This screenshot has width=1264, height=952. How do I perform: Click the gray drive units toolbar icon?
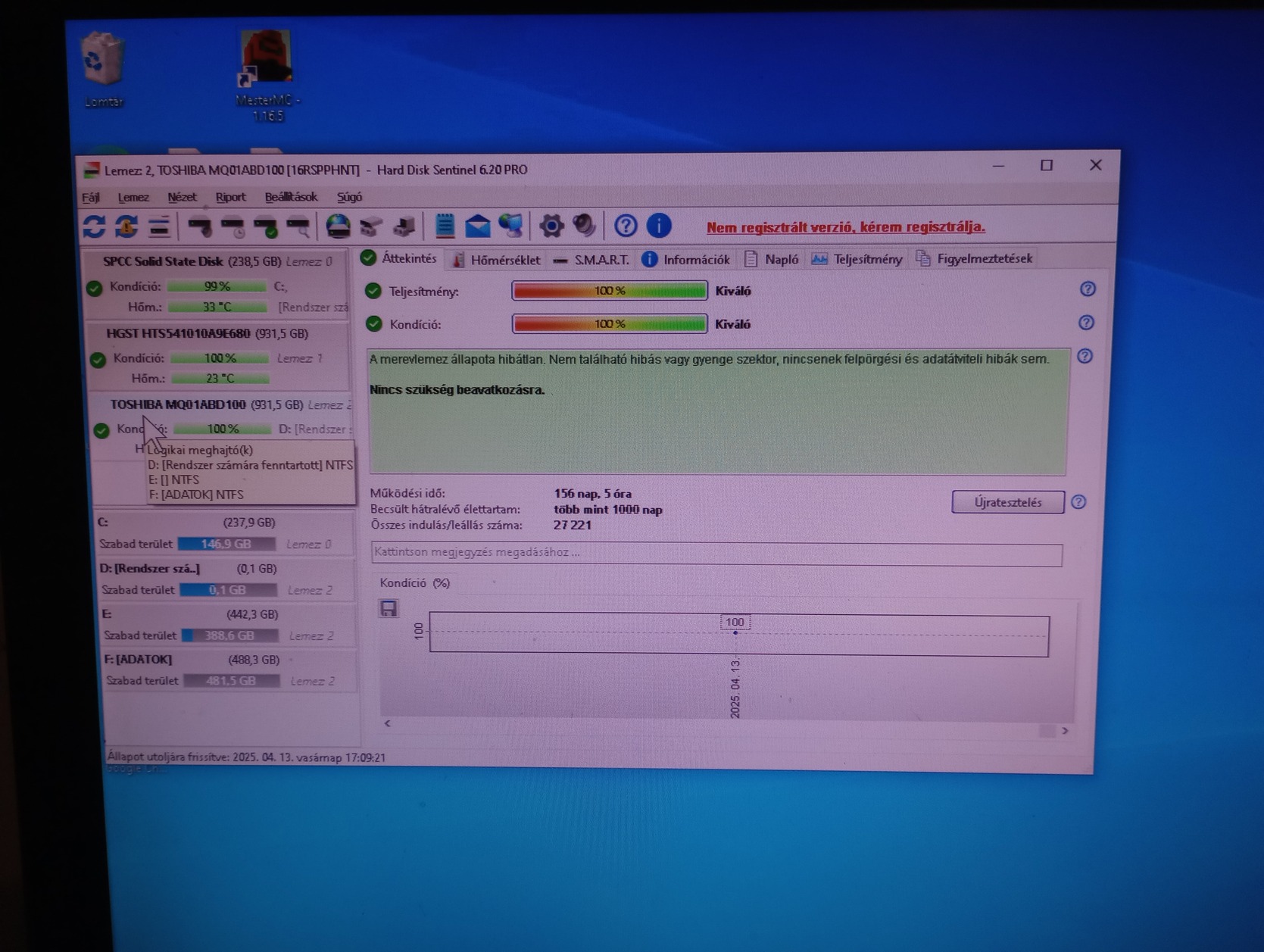[x=371, y=226]
